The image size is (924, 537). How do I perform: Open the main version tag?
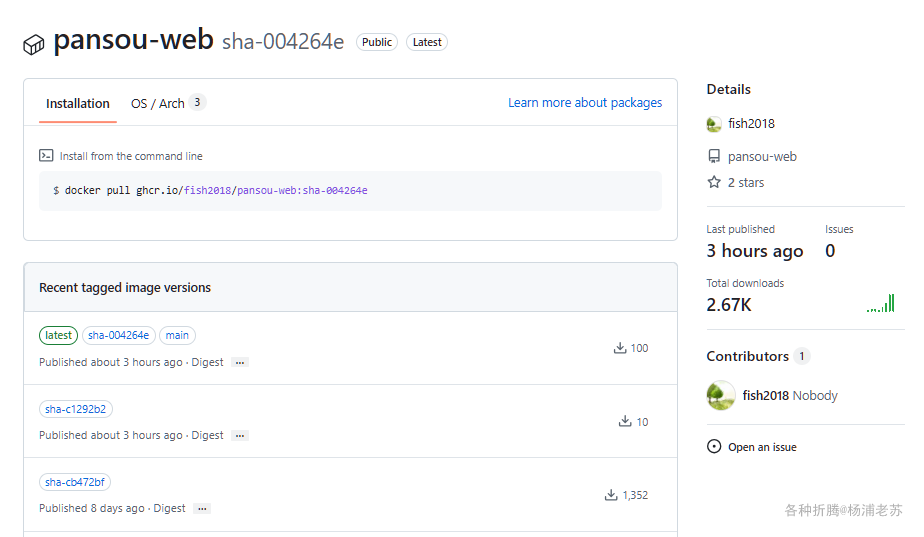tap(177, 335)
